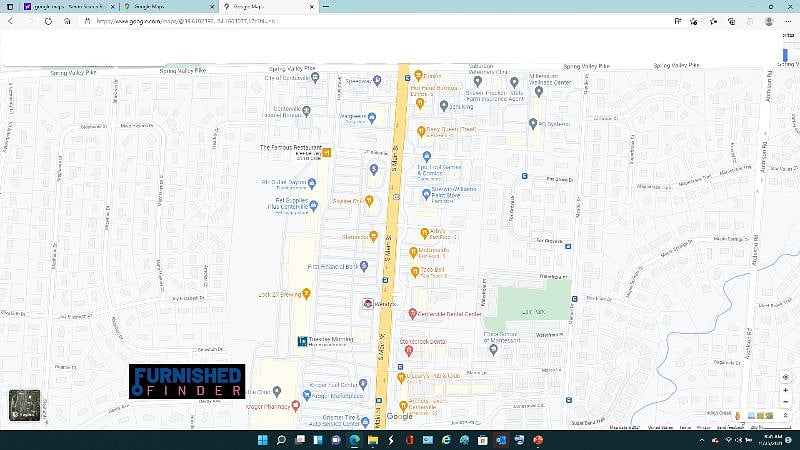The image size is (800, 450).
Task: Click The Famous Restaurant marker
Action: 327,152
